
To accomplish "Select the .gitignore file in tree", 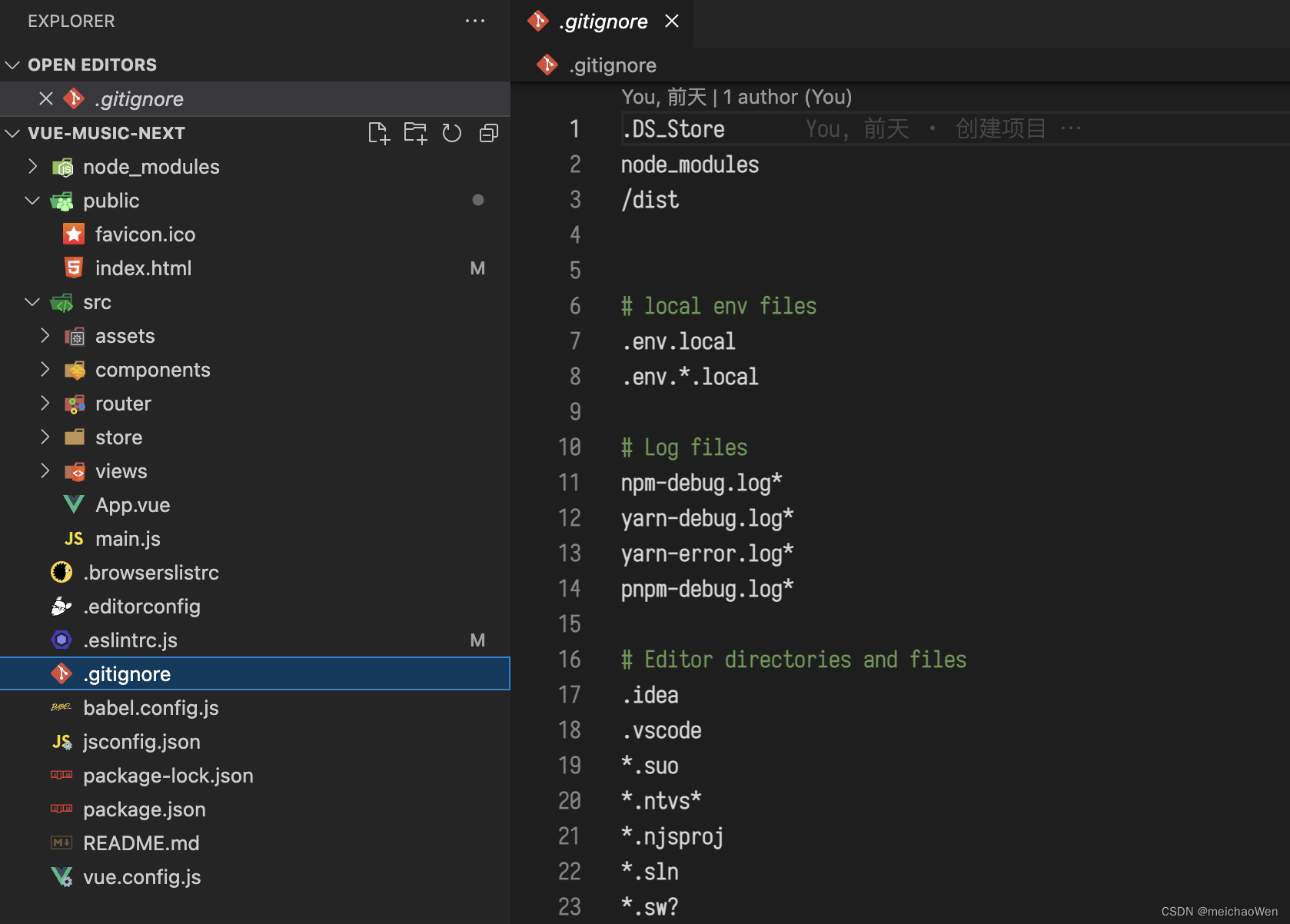I will tap(255, 673).
